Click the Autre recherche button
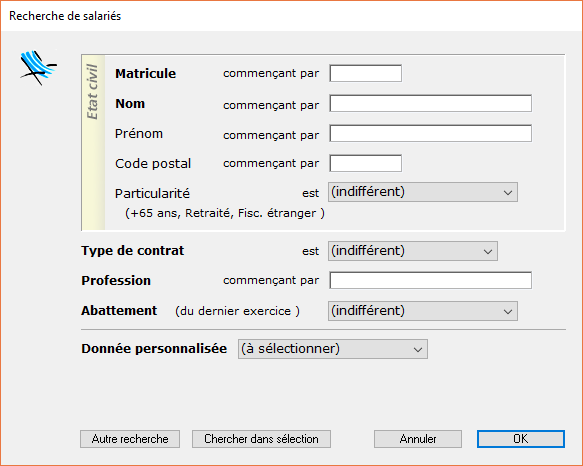The image size is (583, 466). (130, 439)
